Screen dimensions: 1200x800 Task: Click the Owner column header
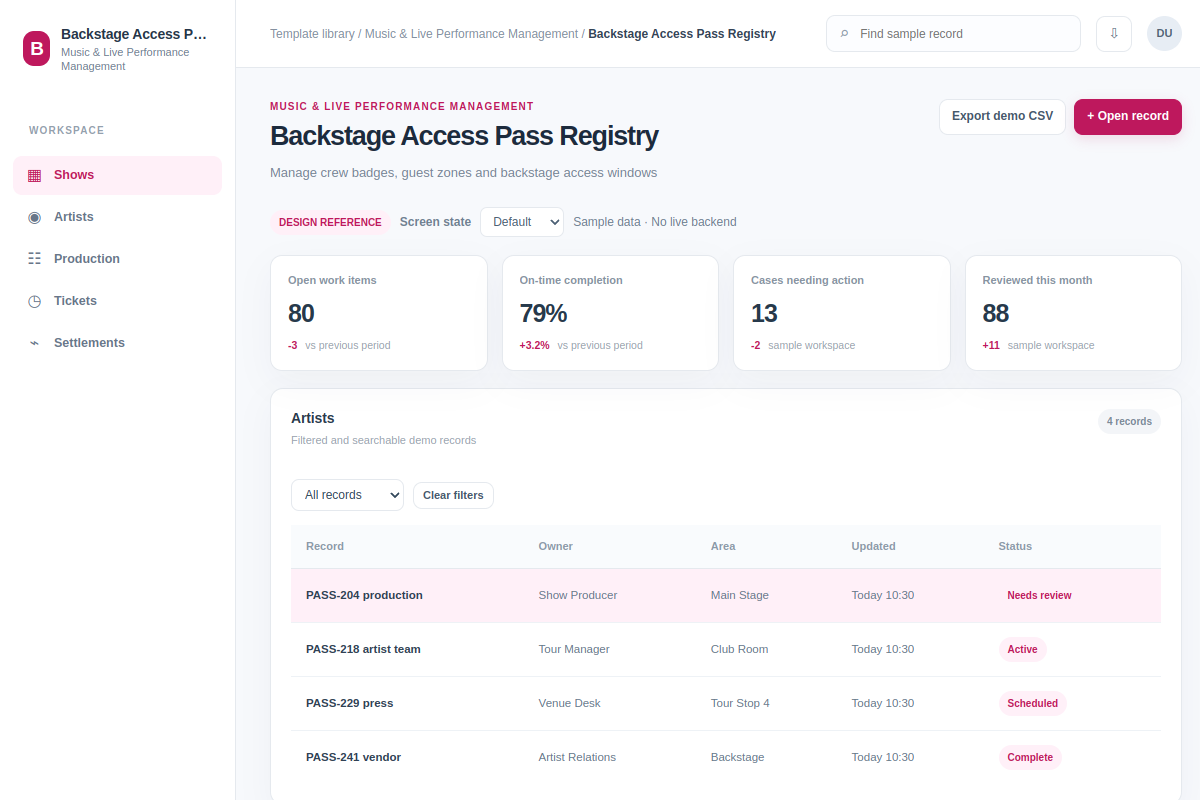[556, 546]
